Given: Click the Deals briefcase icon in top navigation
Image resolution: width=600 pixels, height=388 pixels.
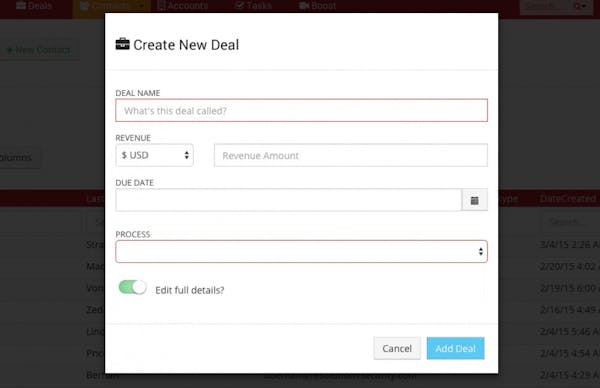Looking at the screenshot, I should pyautogui.click(x=21, y=5).
